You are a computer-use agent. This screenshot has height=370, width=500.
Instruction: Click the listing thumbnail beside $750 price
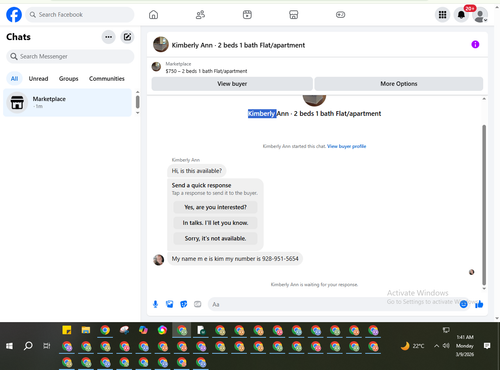pos(156,67)
